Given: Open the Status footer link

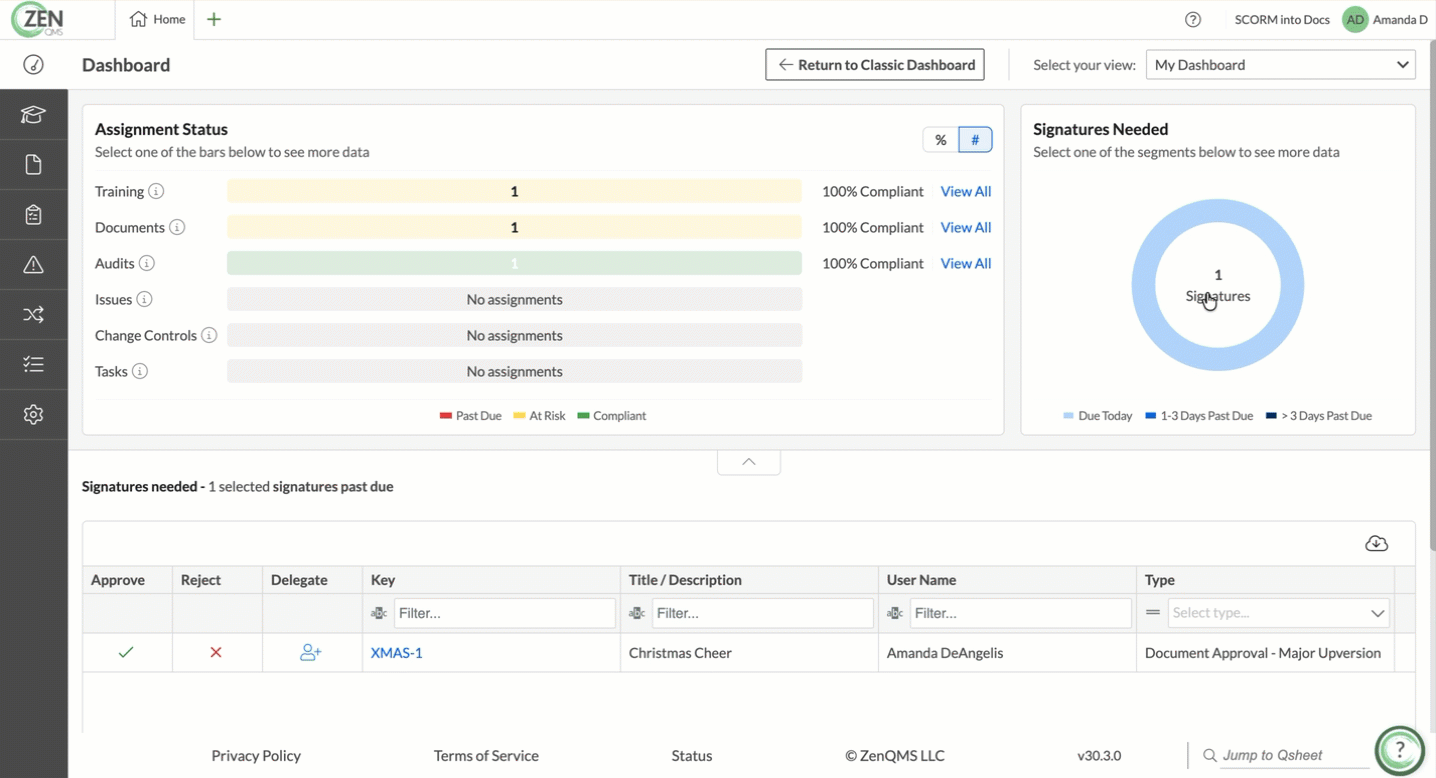Looking at the screenshot, I should [692, 756].
